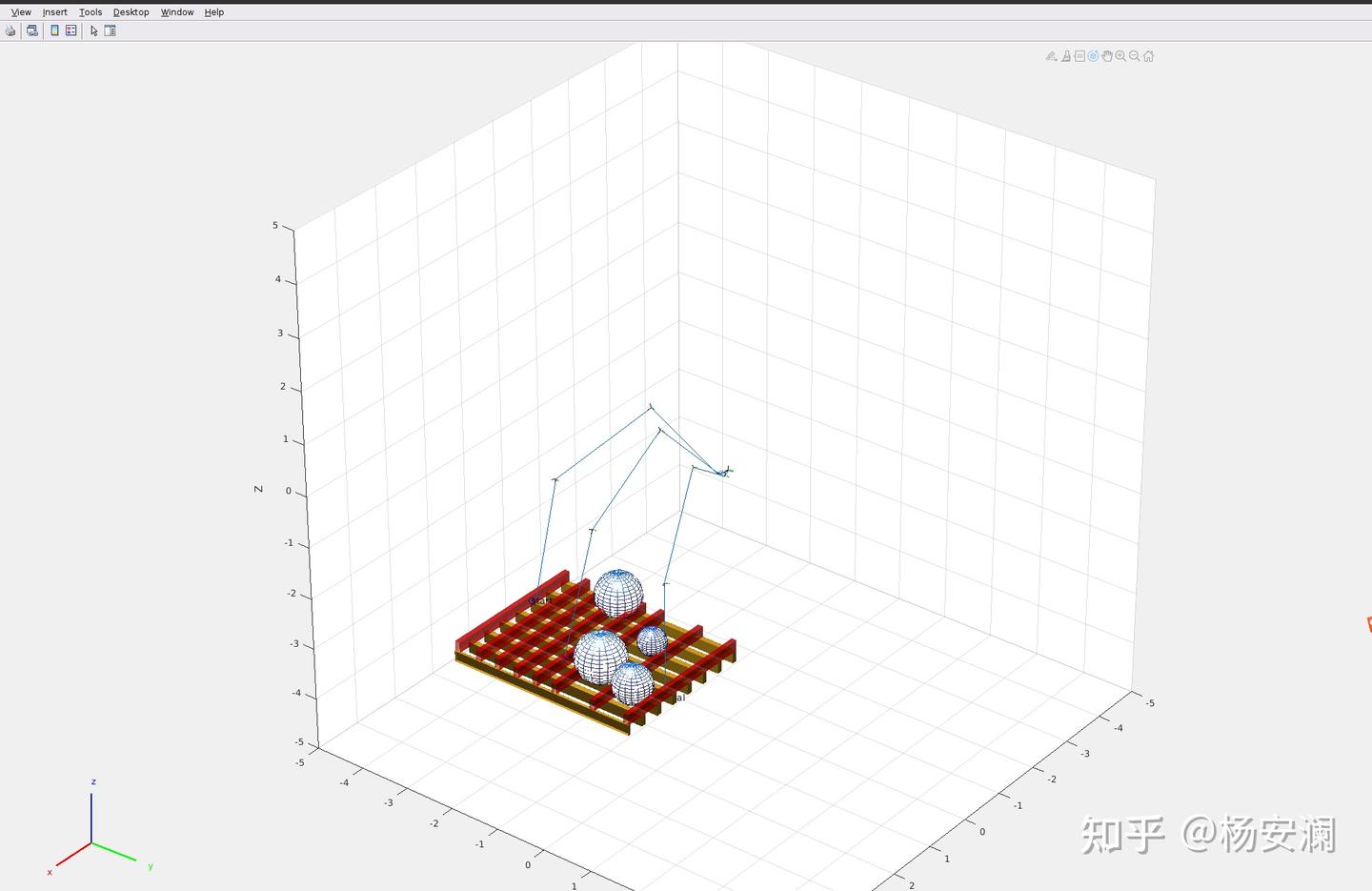
Task: Click the Link Plot toolbar icon
Action: click(x=32, y=30)
